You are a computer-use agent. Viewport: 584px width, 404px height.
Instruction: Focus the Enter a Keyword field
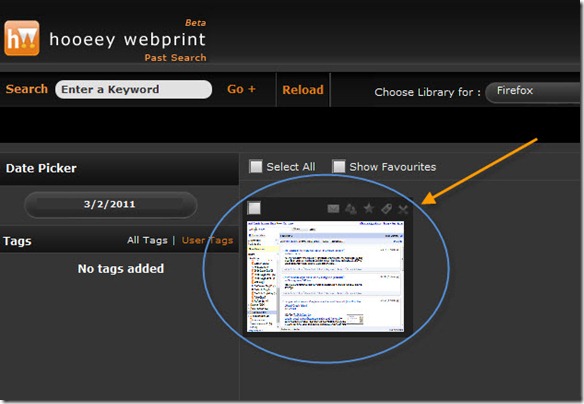tap(134, 89)
